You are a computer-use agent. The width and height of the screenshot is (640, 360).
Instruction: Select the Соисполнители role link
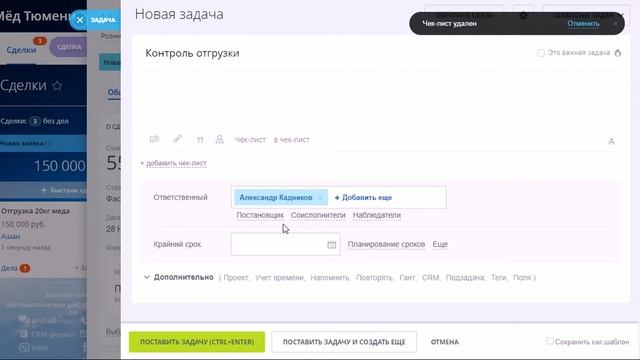tap(318, 215)
